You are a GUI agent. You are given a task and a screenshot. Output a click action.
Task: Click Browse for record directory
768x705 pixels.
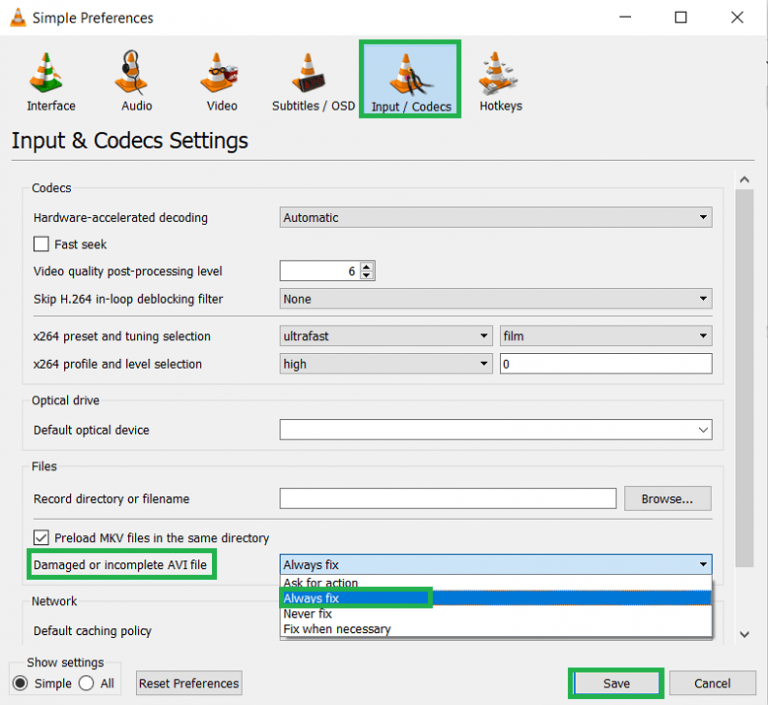click(x=668, y=498)
